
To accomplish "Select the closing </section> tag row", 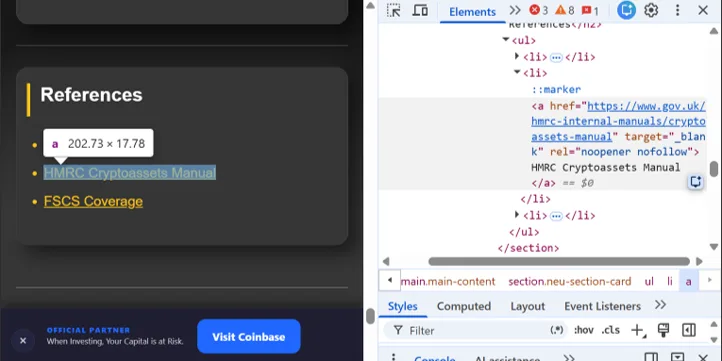I will coord(528,248).
